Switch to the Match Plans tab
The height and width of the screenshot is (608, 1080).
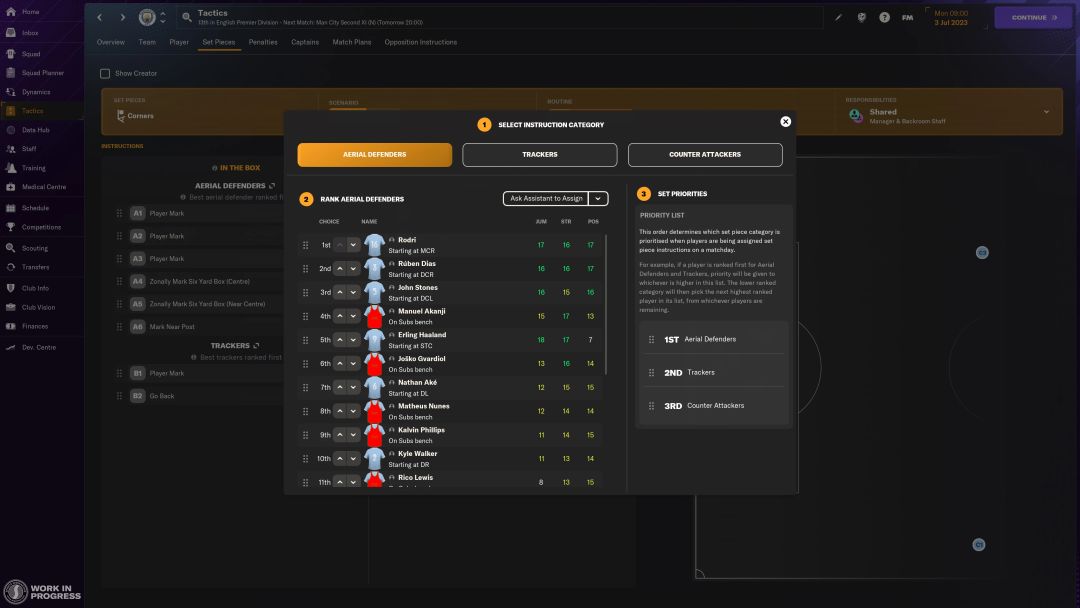351,42
